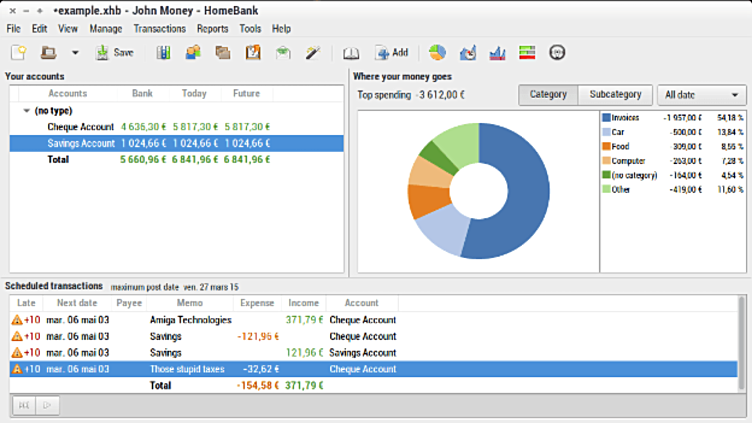Open the Statistics pie chart report icon

(437, 52)
